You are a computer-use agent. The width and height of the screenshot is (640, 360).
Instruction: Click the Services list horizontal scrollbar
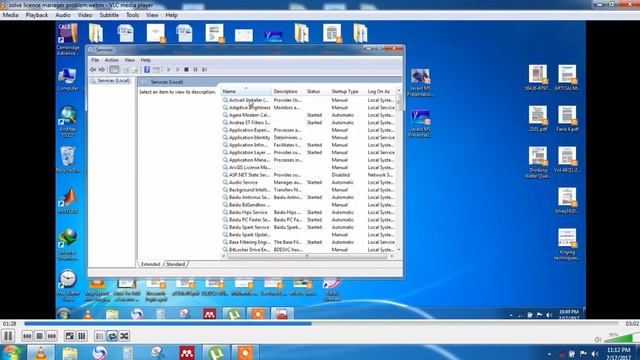[x=308, y=256]
